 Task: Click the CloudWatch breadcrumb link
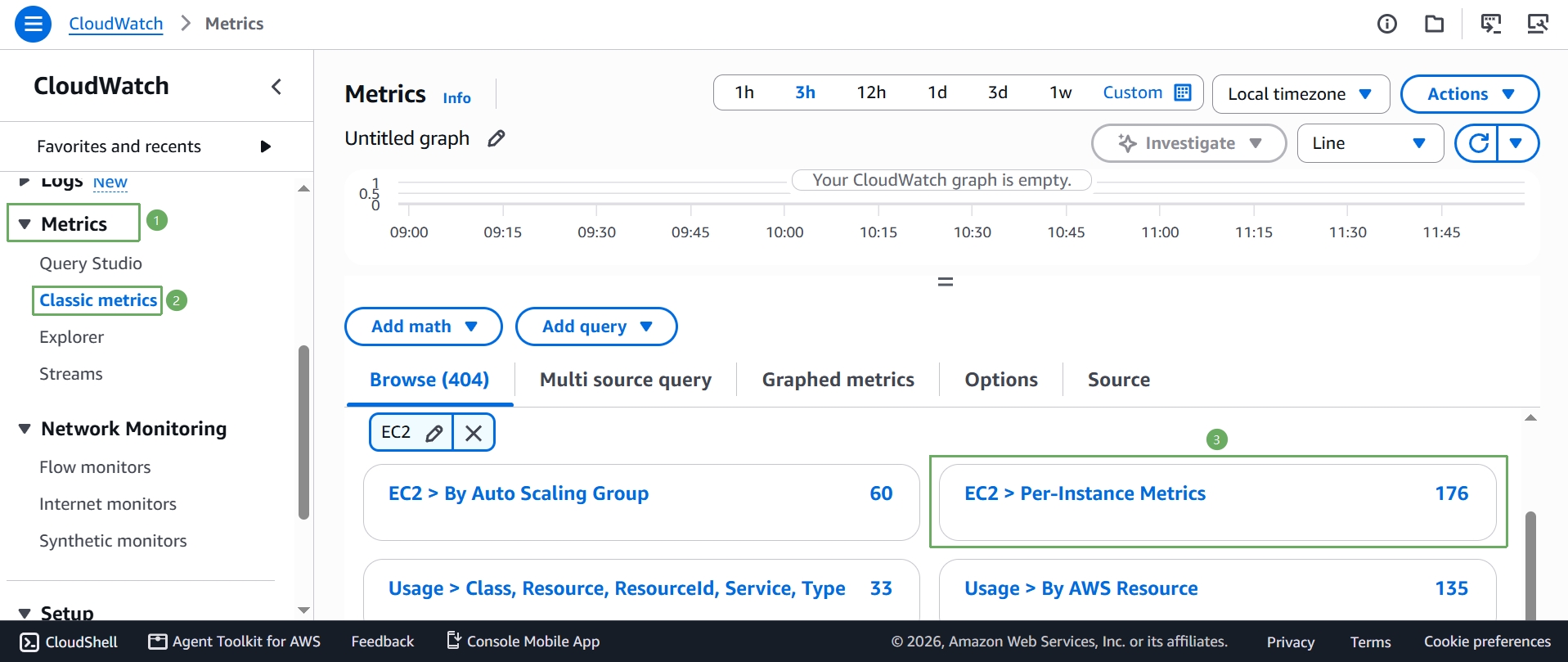pos(116,24)
